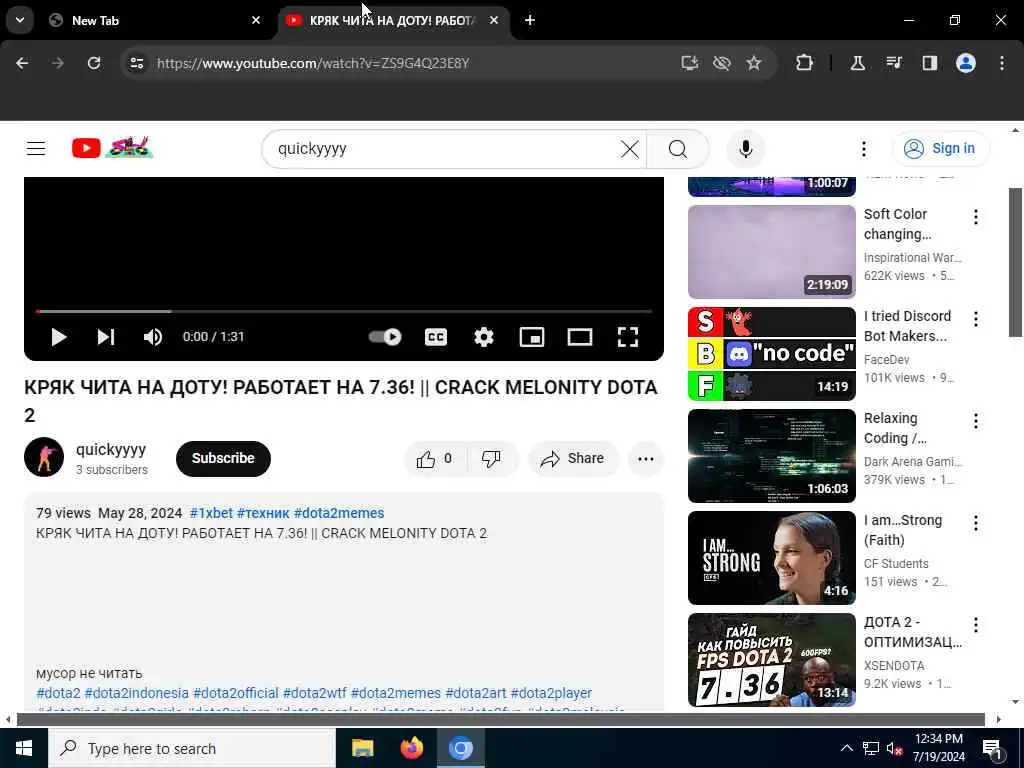Reload the current page
Viewport: 1024px width, 768px height.
(x=94, y=63)
